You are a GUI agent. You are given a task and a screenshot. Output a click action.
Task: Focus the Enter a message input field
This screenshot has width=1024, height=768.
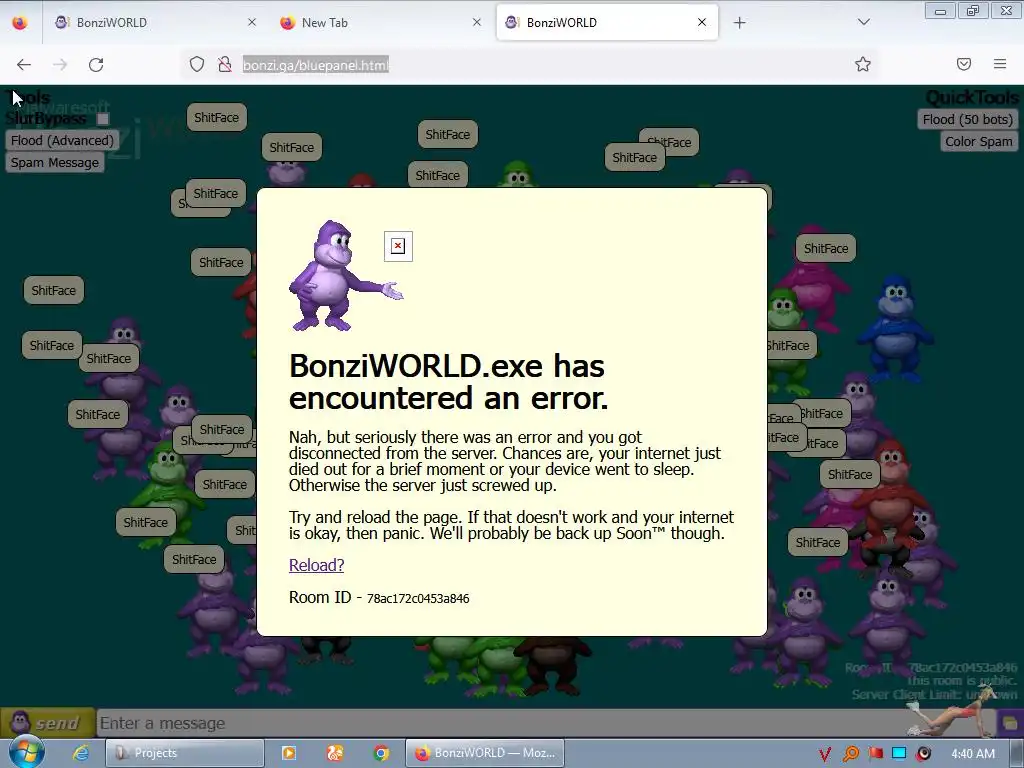pos(546,724)
